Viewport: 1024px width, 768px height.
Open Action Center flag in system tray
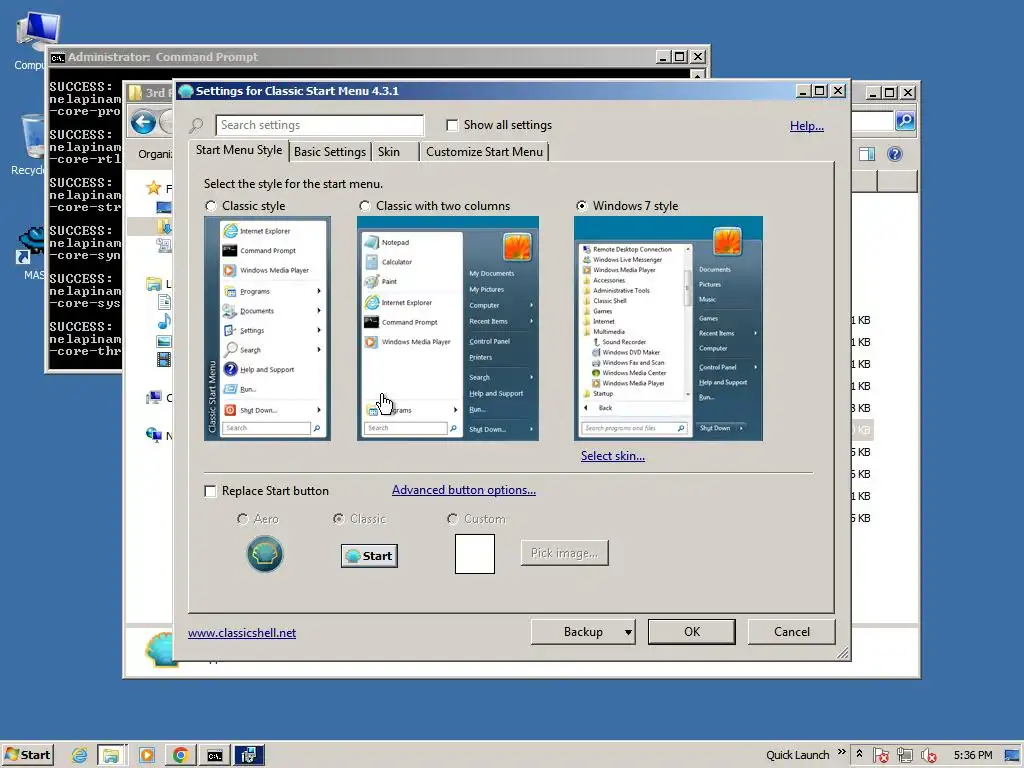click(x=880, y=755)
